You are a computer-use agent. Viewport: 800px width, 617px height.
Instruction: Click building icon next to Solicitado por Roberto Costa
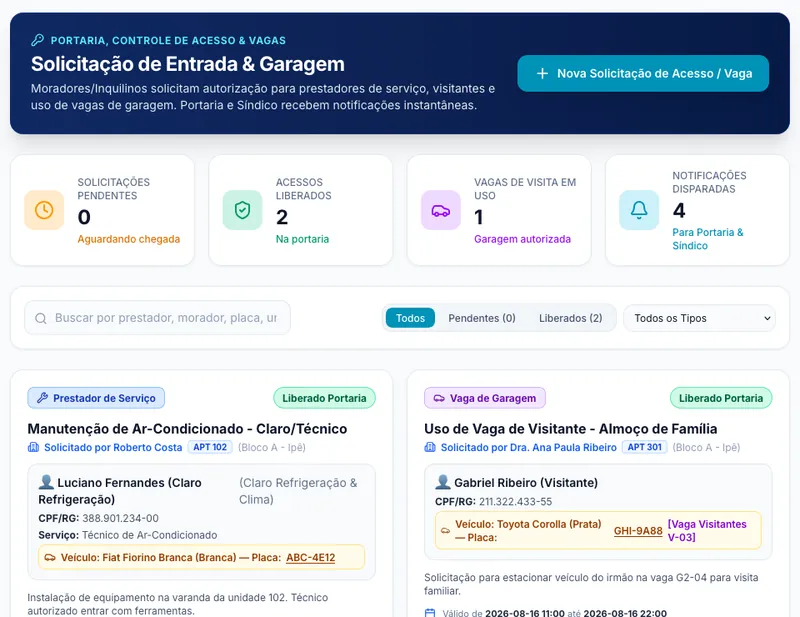click(x=33, y=448)
